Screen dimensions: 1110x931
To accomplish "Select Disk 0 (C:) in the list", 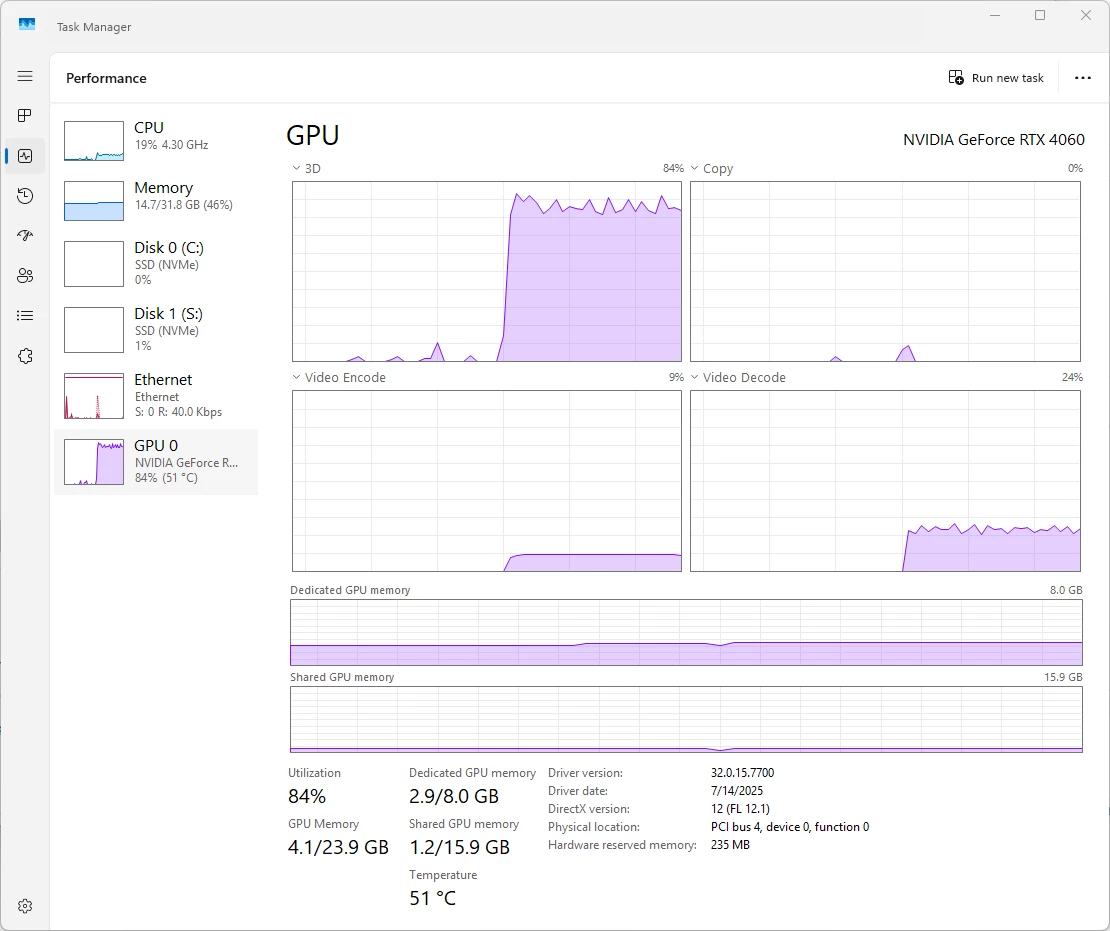I will tap(156, 264).
